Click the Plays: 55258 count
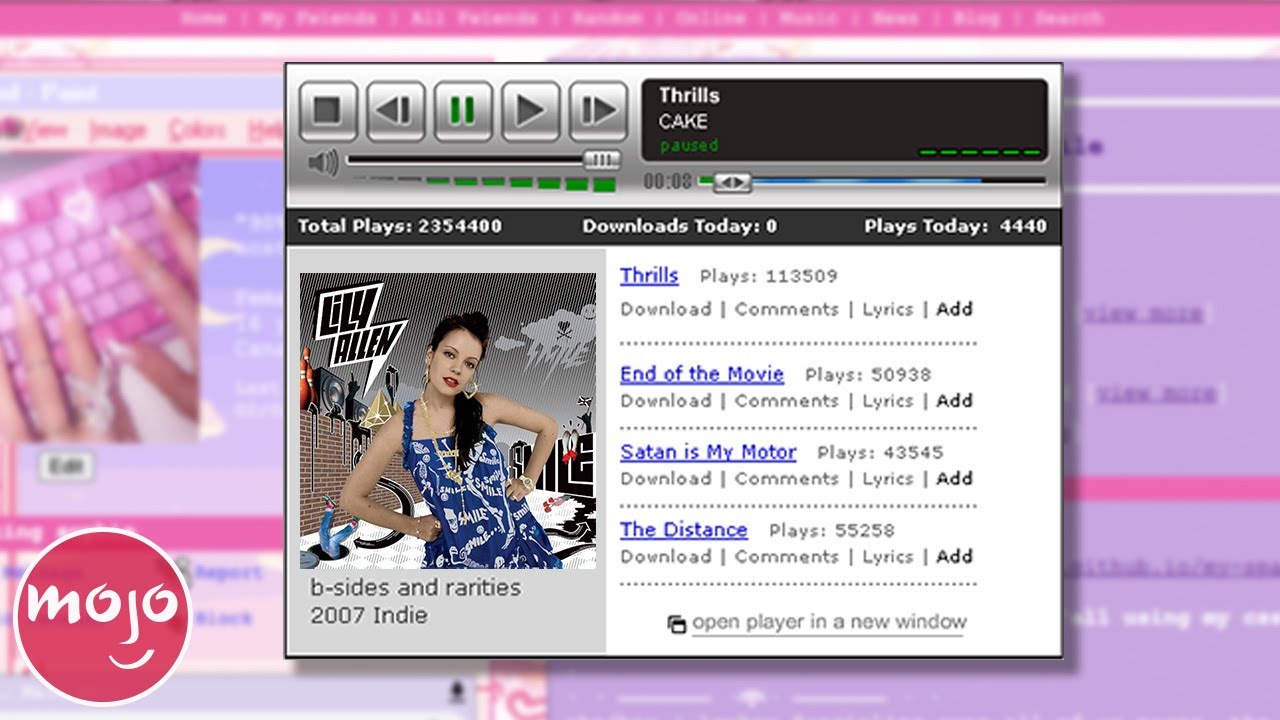The image size is (1280, 720). point(832,531)
